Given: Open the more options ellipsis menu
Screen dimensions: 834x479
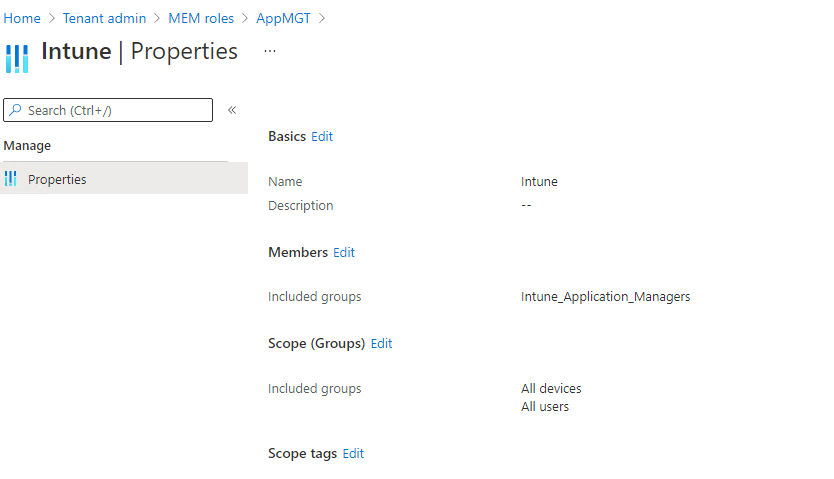Looking at the screenshot, I should [x=270, y=51].
